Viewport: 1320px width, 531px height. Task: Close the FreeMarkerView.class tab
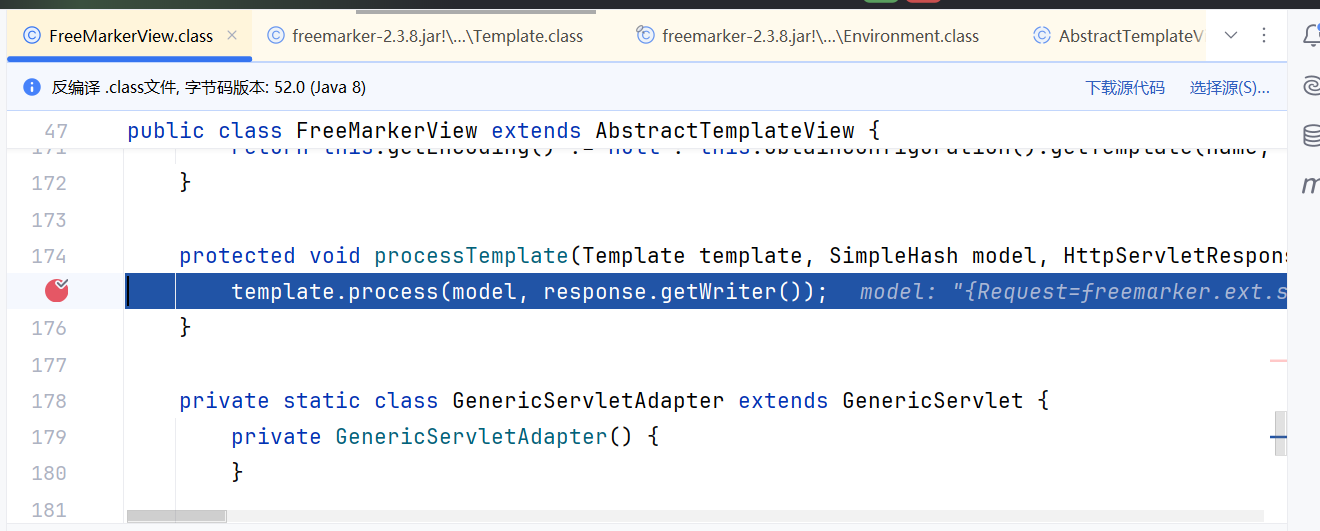pyautogui.click(x=232, y=36)
